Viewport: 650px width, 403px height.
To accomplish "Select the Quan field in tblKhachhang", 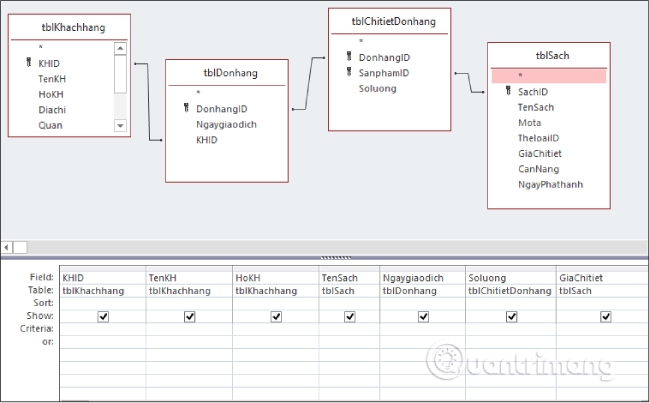I will click(51, 125).
